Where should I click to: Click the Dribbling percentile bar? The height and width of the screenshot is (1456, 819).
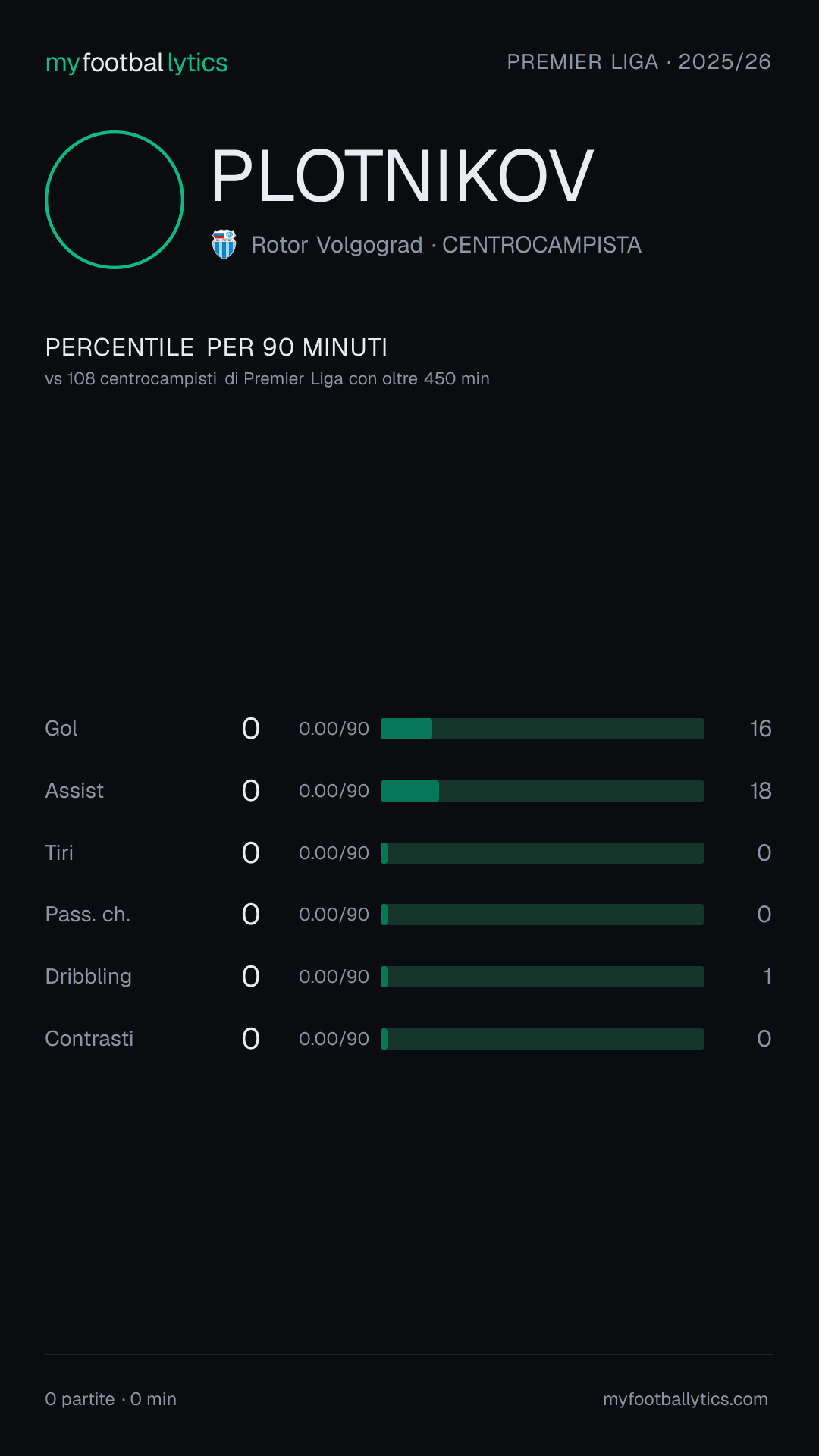tap(542, 977)
